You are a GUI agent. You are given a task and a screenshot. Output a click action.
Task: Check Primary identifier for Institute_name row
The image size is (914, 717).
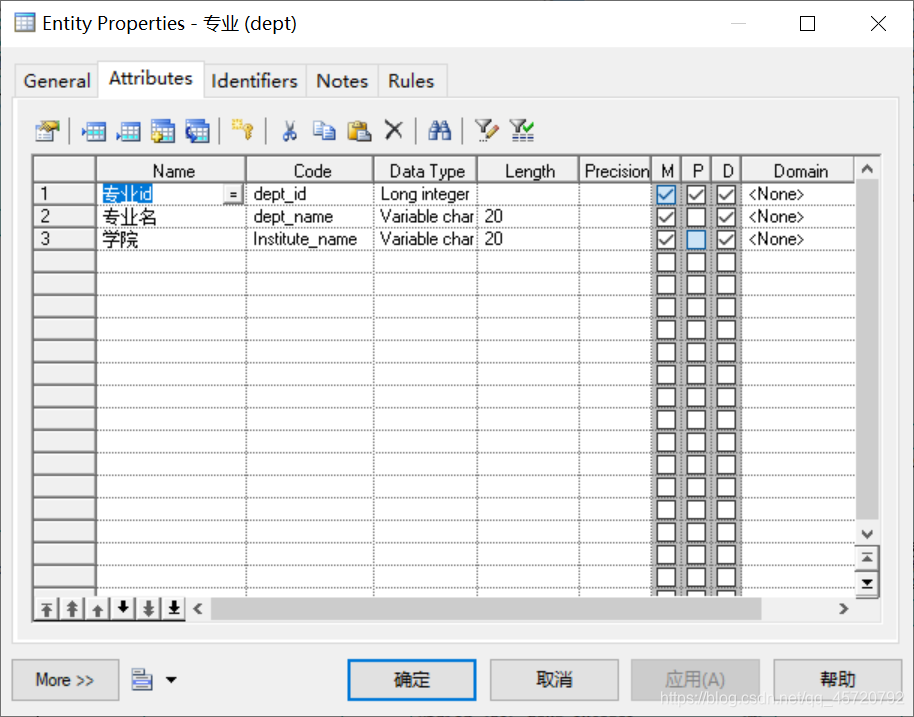(x=696, y=240)
